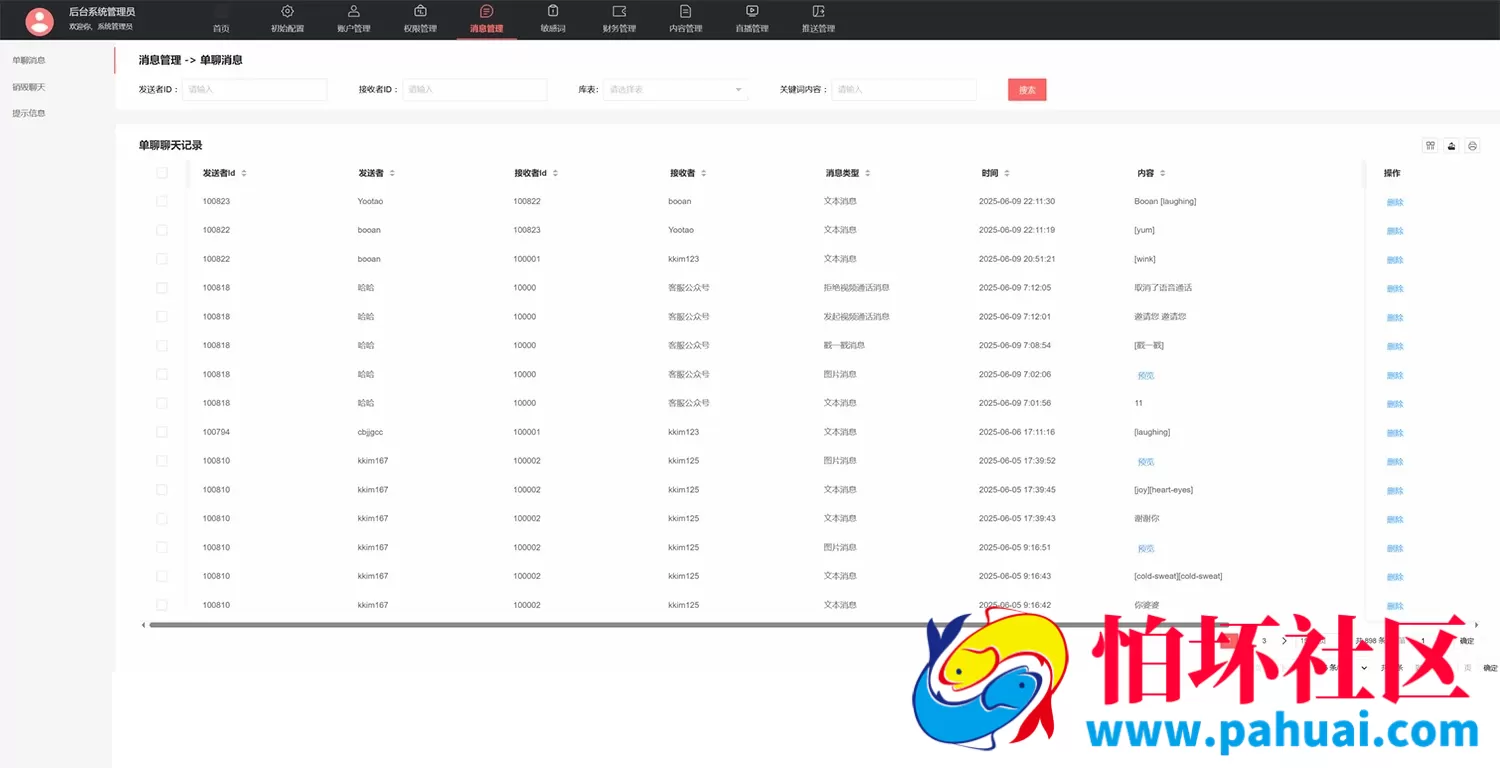Click the export icon above the table
The image size is (1500, 768).
(1451, 145)
